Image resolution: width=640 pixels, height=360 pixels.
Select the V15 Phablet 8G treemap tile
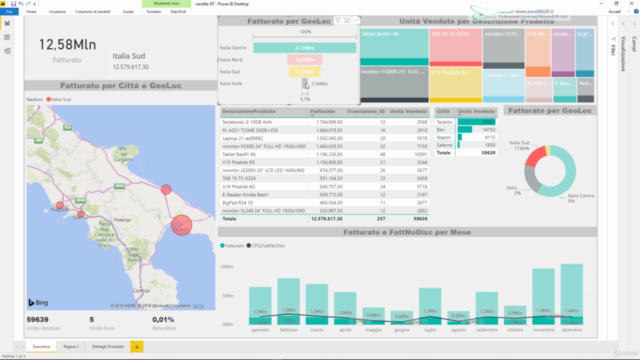tap(456, 85)
